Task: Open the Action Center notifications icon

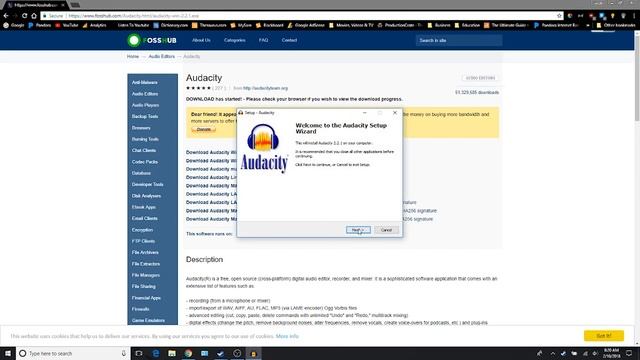Action: pyautogui.click(x=629, y=353)
